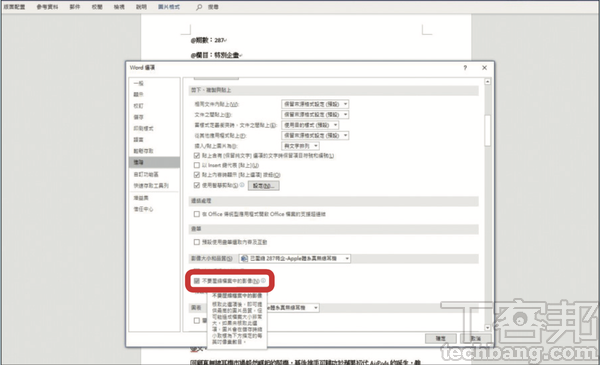Click the 搜尋 search box text

(x=213, y=7)
